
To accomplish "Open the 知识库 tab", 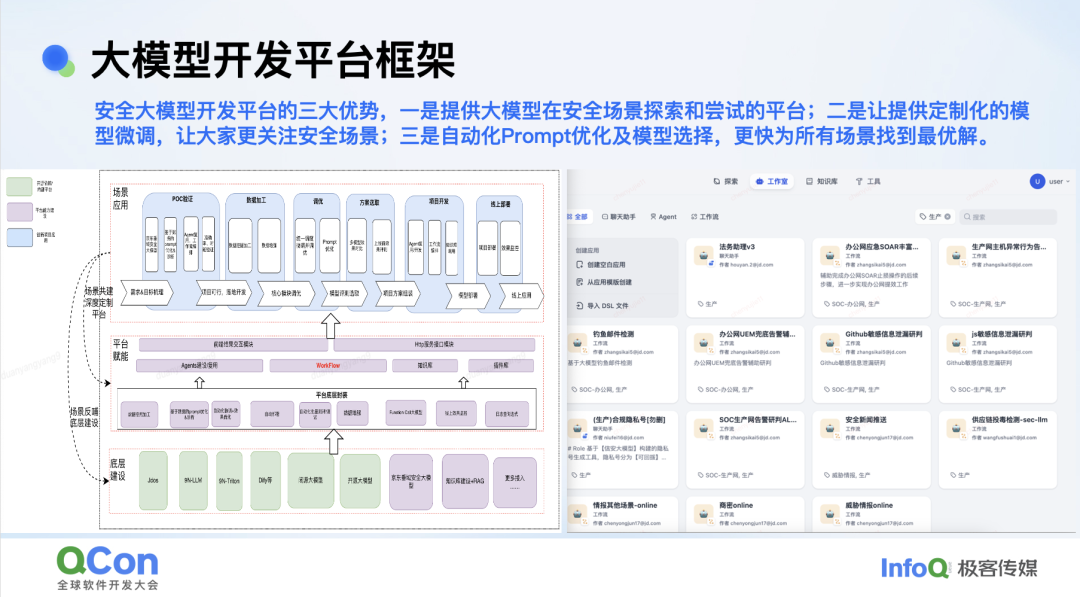I will tap(822, 181).
